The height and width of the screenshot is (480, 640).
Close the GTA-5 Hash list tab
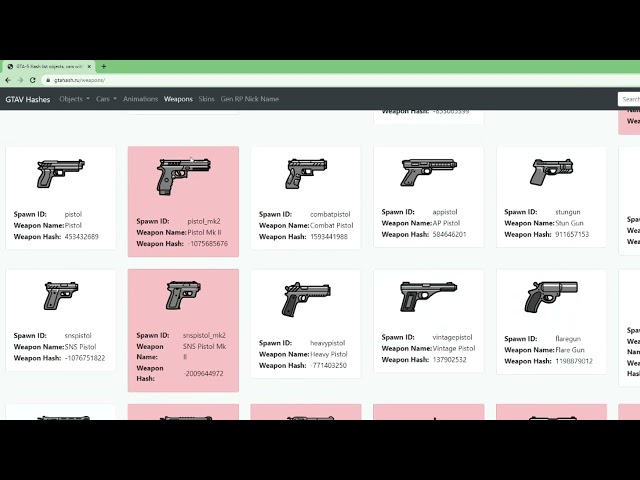[x=89, y=66]
